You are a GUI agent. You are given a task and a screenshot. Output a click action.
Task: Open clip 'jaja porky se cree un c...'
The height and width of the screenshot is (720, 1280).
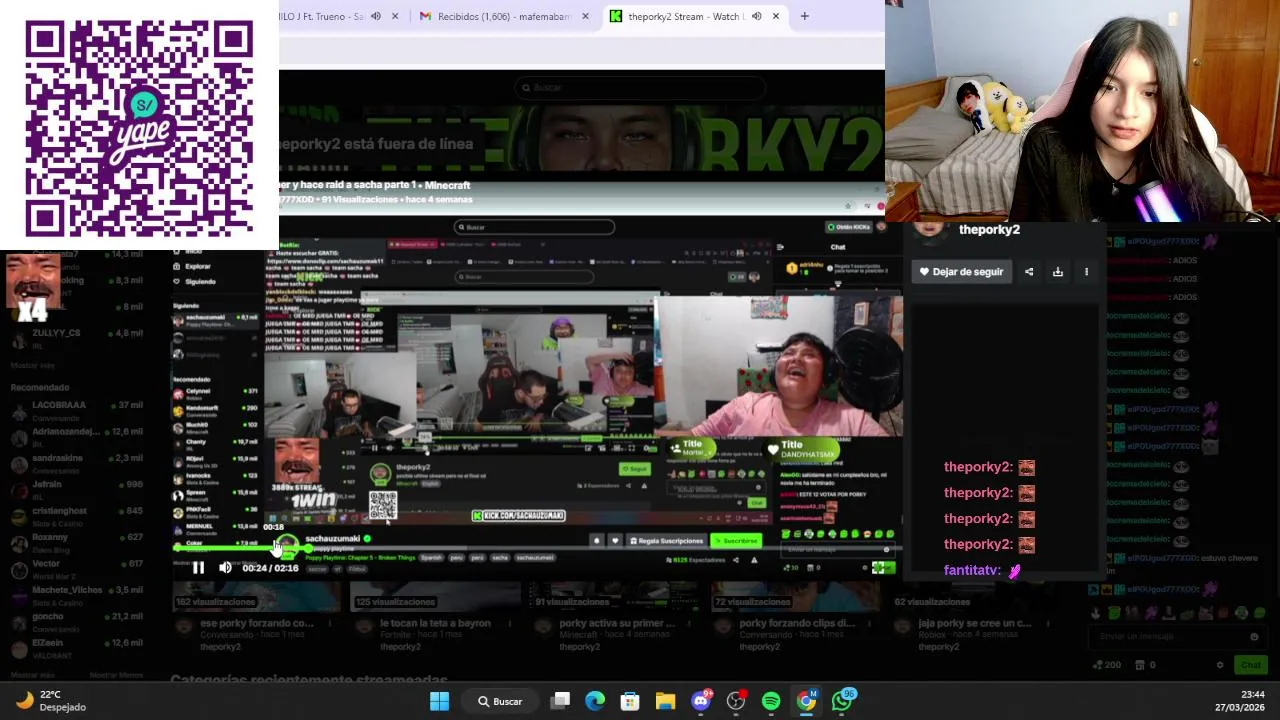[974, 624]
